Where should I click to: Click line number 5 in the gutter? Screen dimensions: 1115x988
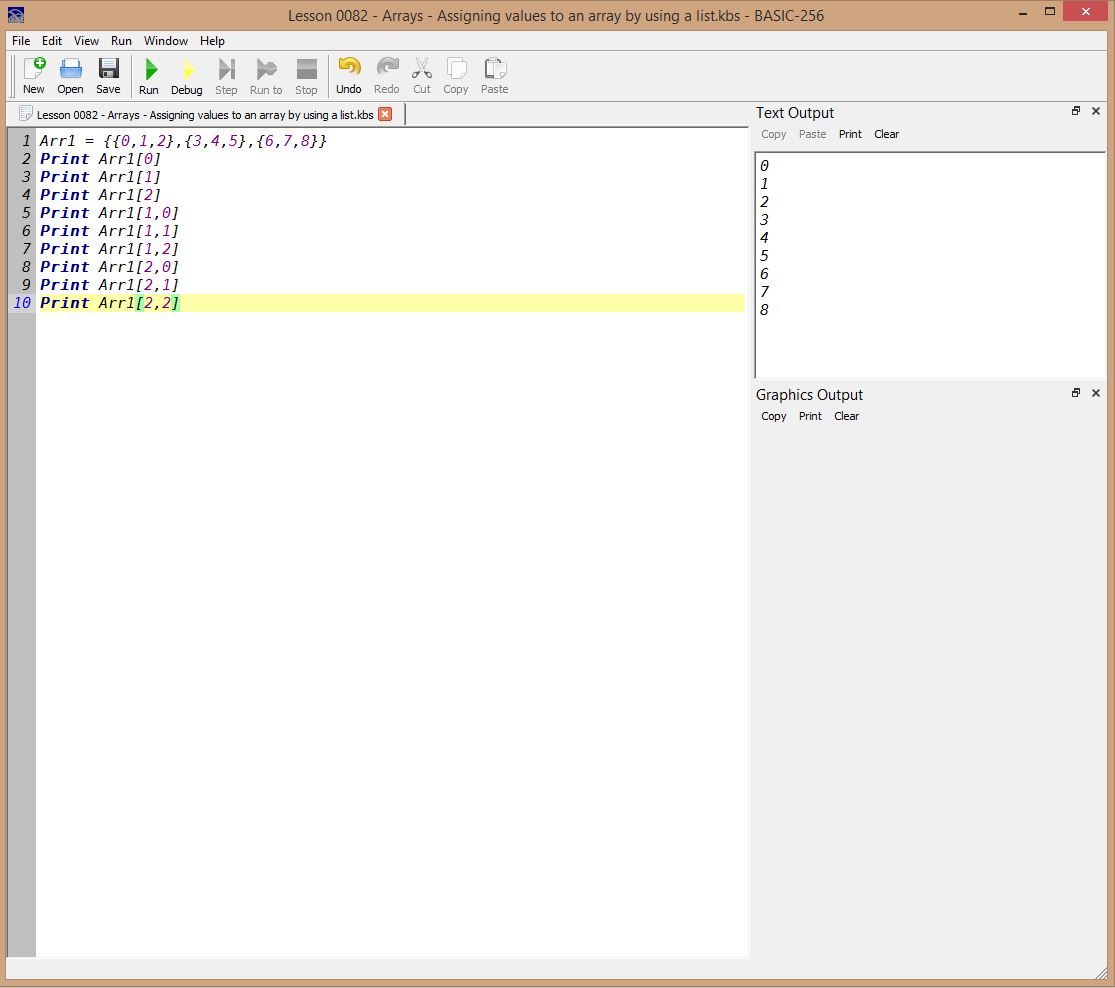pos(26,213)
